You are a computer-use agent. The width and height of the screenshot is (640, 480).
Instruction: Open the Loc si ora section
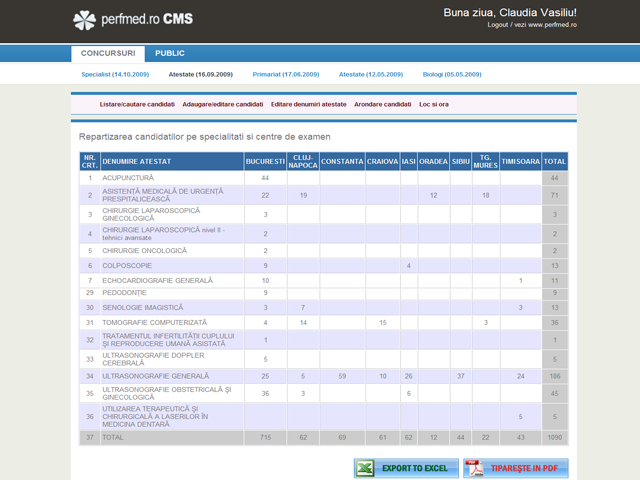(x=434, y=104)
